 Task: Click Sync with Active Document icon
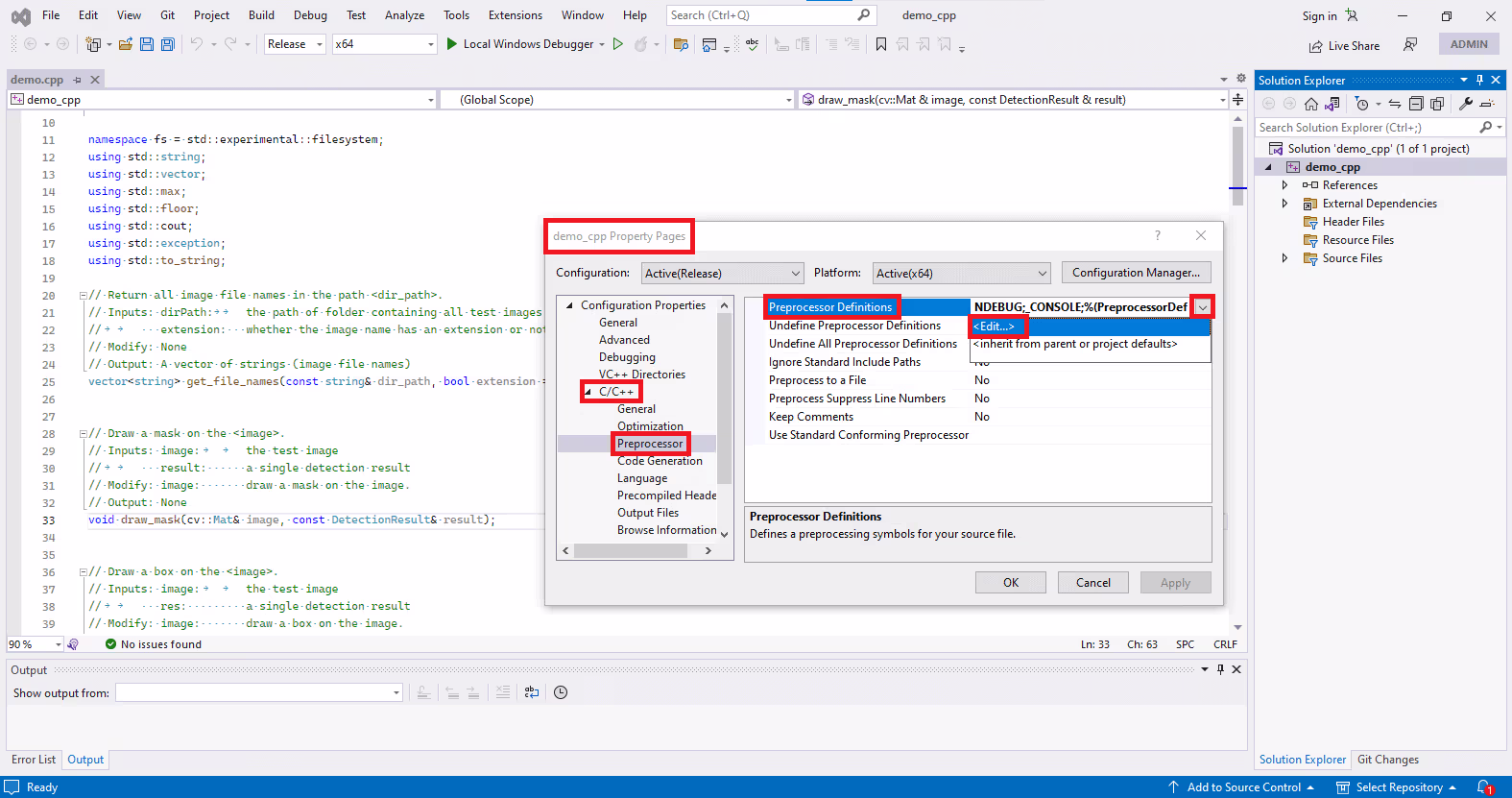click(1395, 104)
